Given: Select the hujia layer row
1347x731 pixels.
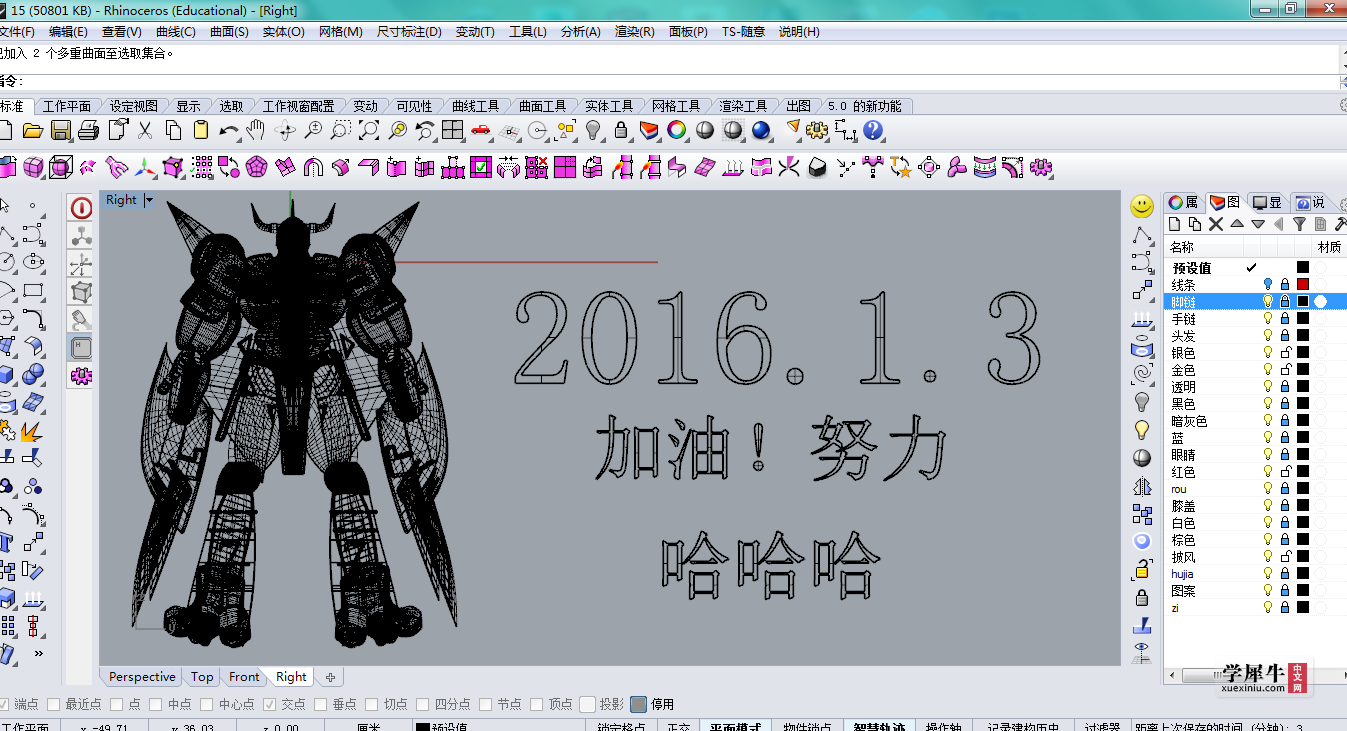Looking at the screenshot, I should click(1255, 573).
